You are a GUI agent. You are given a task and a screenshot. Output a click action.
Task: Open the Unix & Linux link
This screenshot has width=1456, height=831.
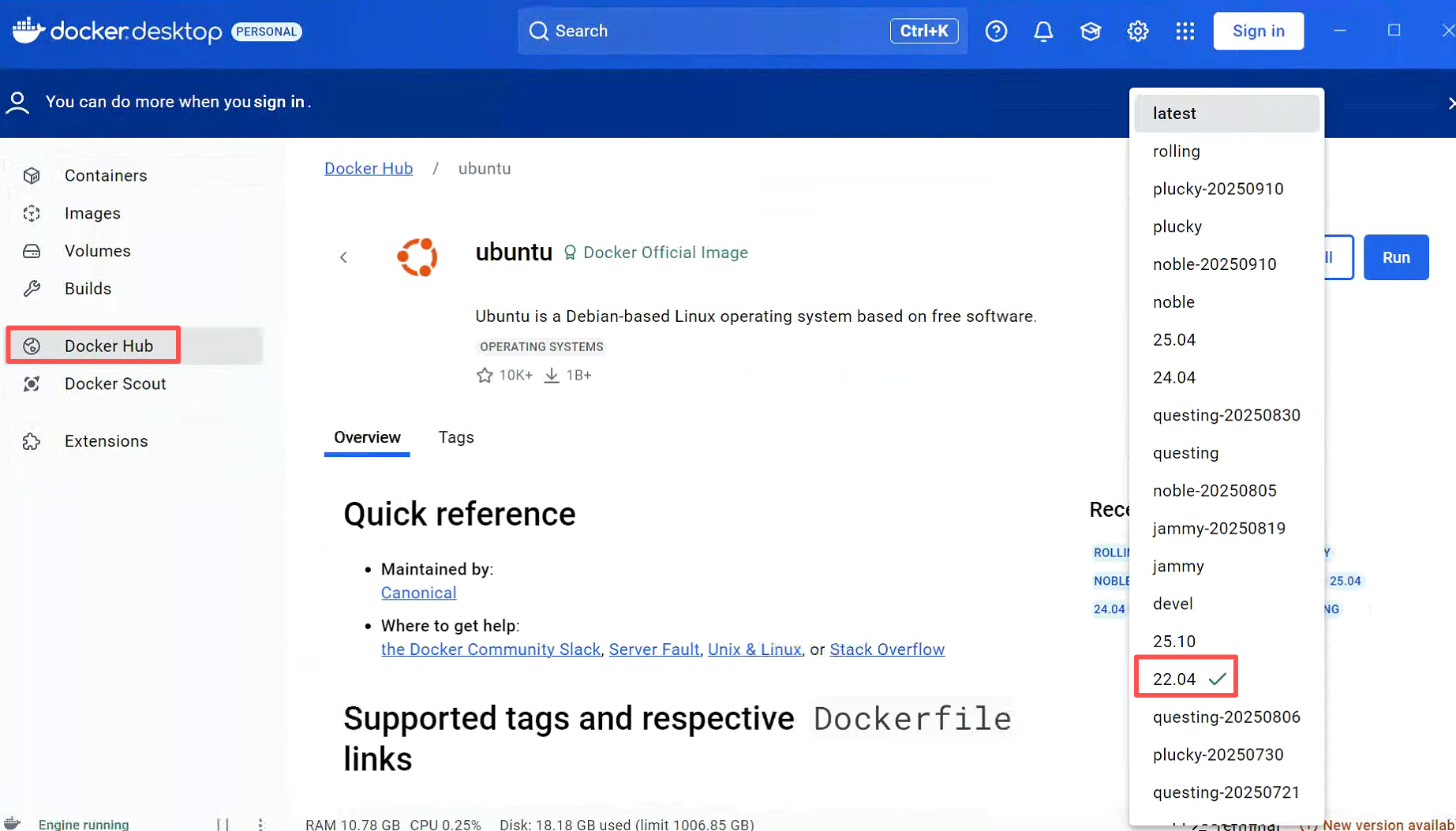click(x=754, y=649)
